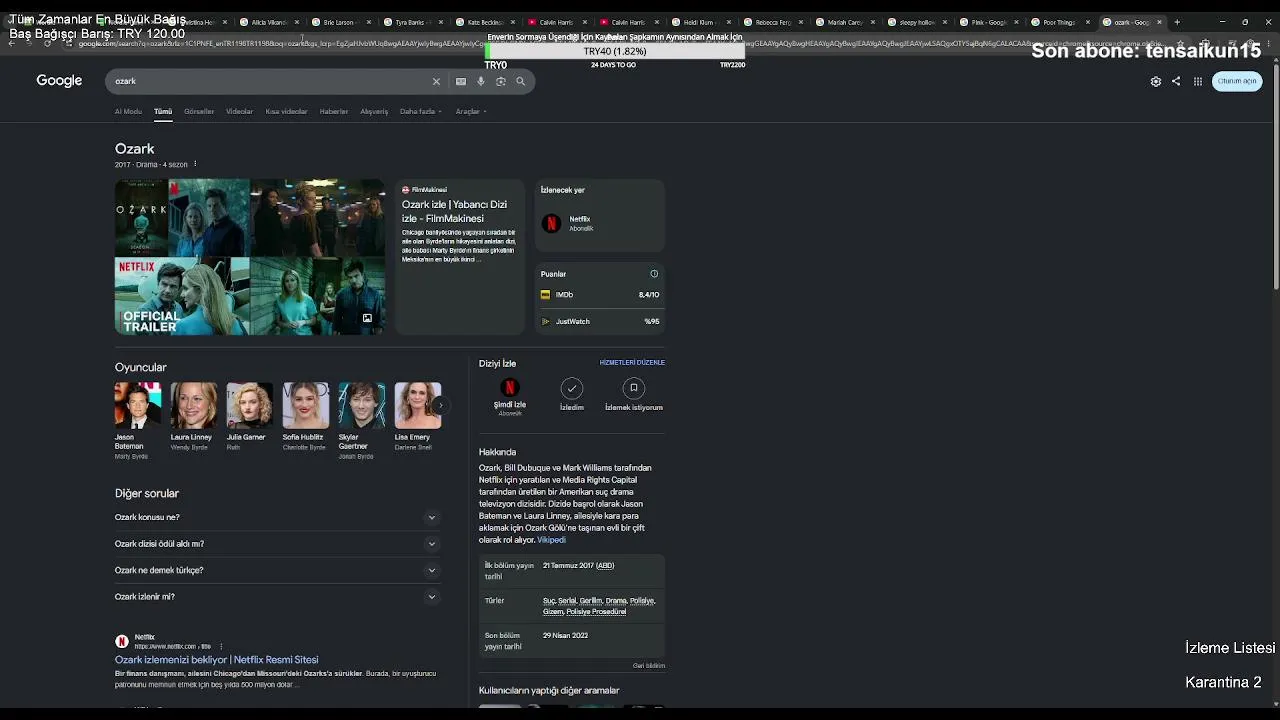The height and width of the screenshot is (720, 1280).
Task: Click the JustWatch rating icon
Action: [x=545, y=322]
